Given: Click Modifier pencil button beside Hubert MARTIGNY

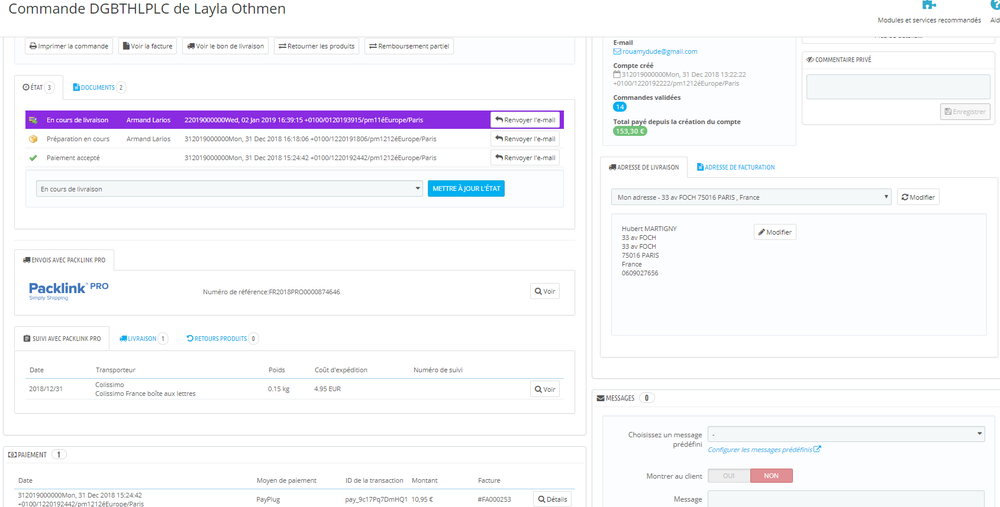Looking at the screenshot, I should [x=775, y=232].
